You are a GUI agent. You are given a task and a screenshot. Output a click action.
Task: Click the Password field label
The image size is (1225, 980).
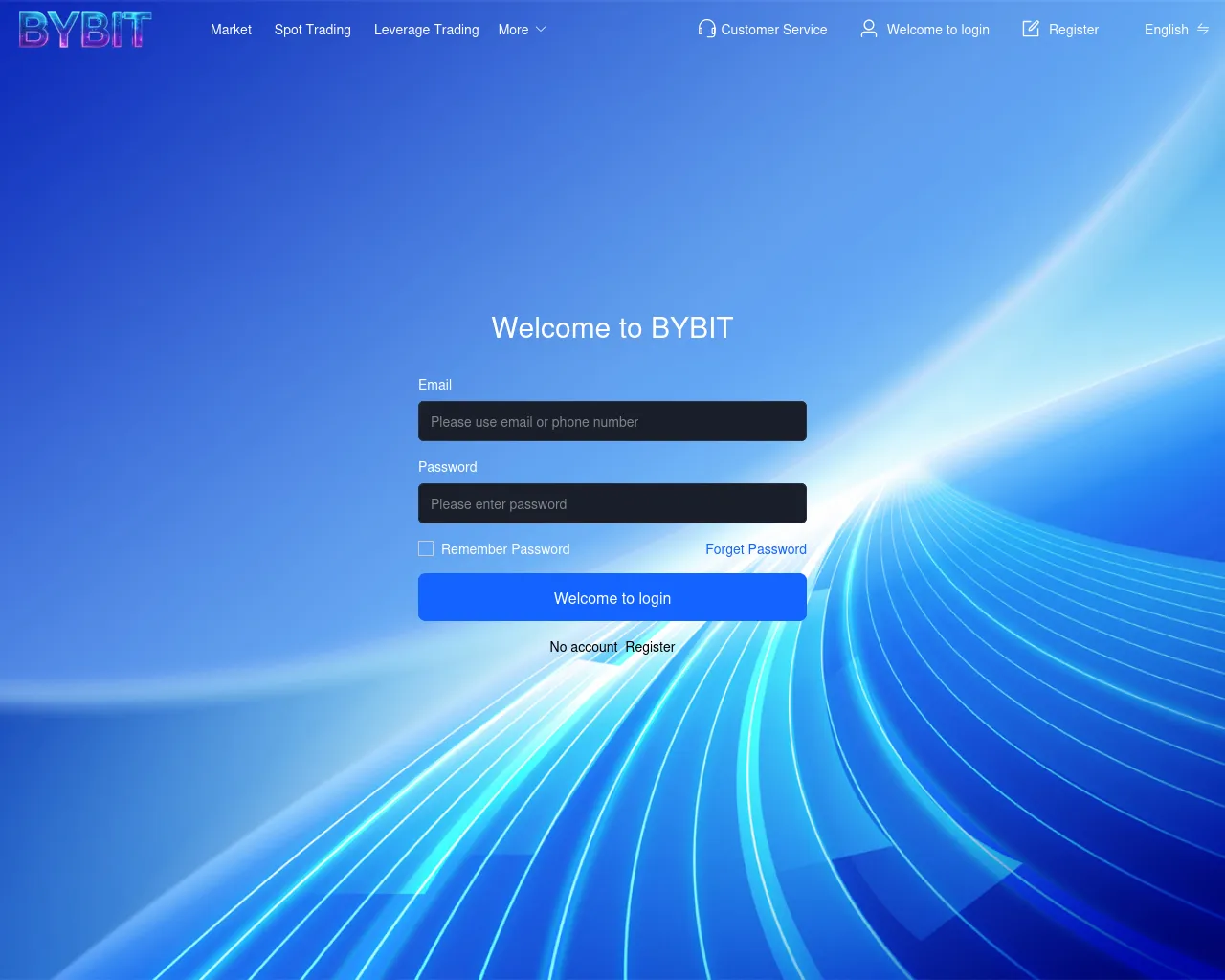[447, 467]
